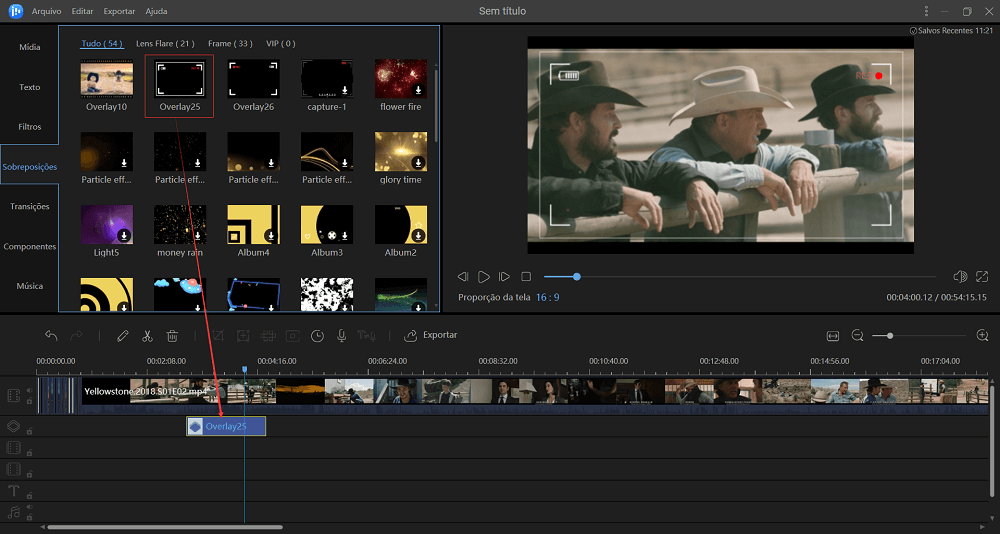
Task: Open the Texto panel
Action: tap(29, 87)
